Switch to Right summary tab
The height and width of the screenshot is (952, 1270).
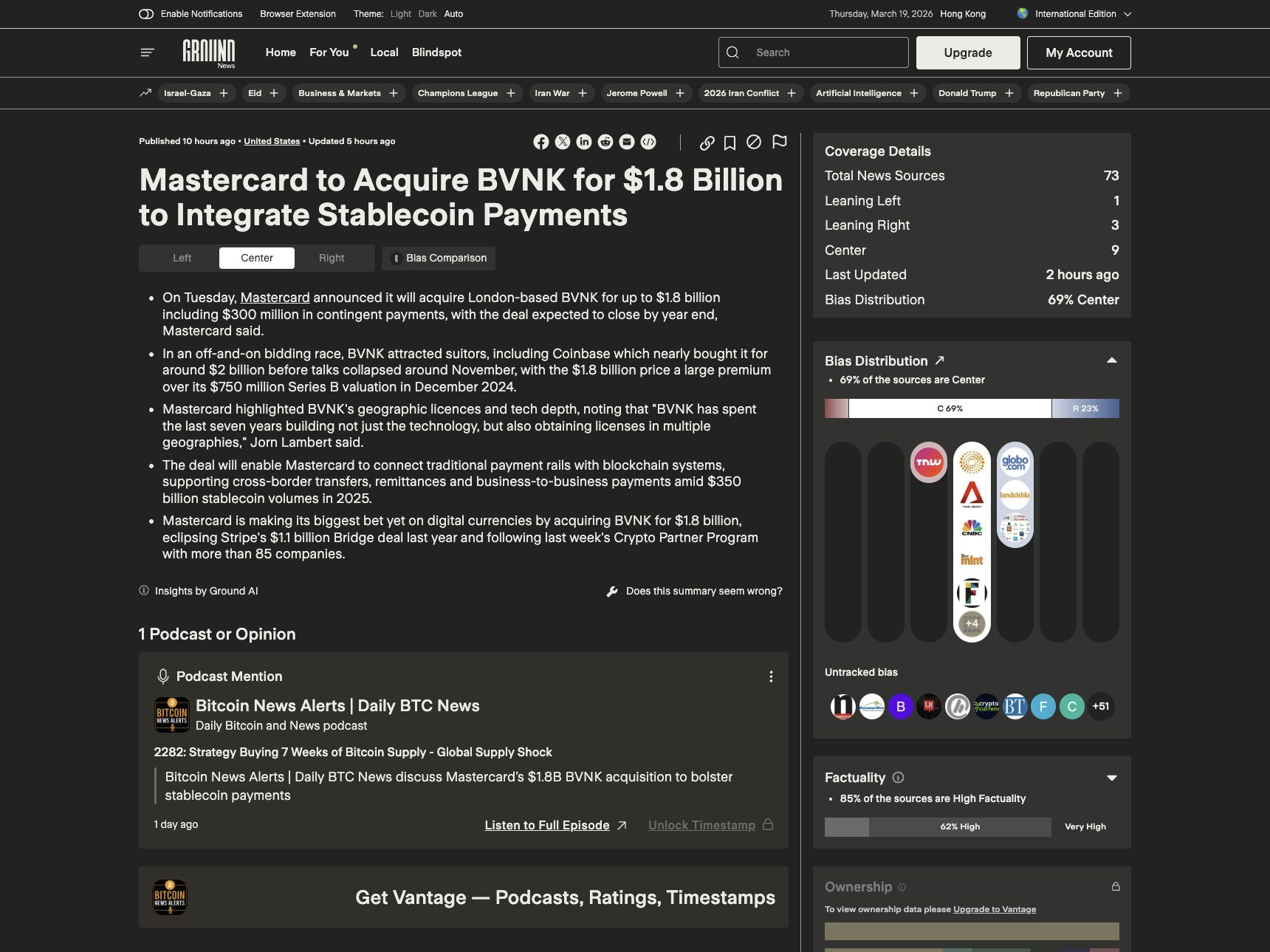(332, 258)
